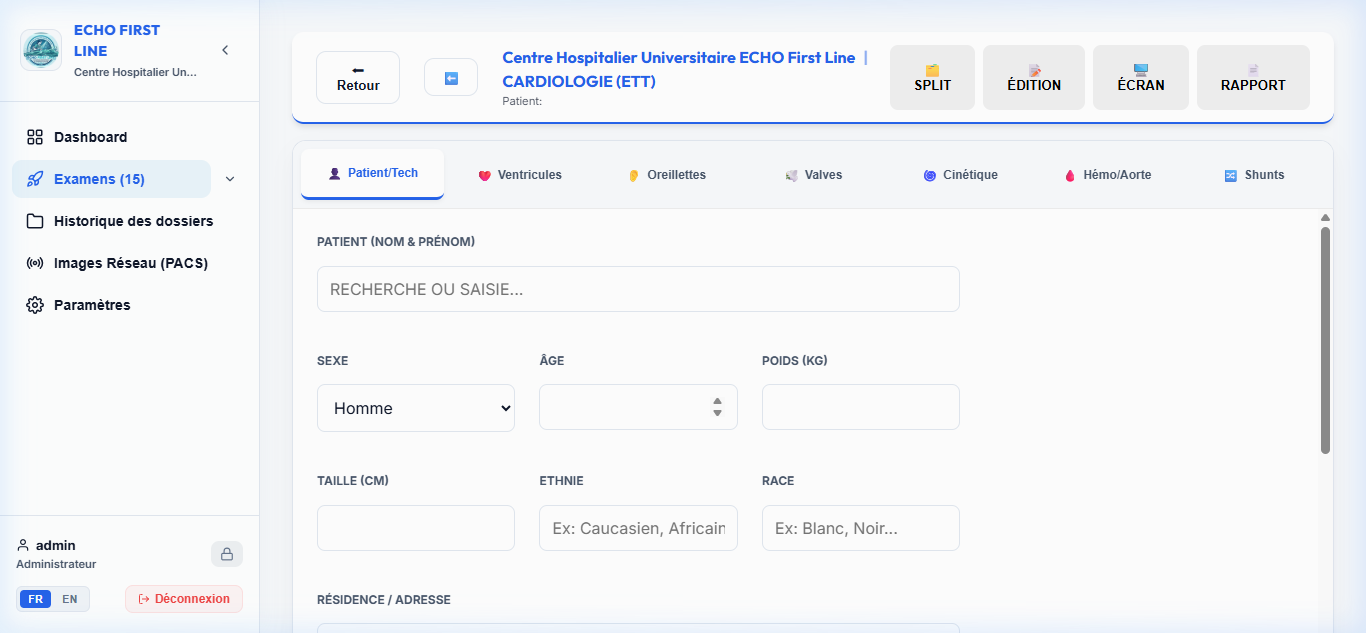Focus the patient name search field
Viewport: 1366px width, 633px height.
tap(638, 289)
